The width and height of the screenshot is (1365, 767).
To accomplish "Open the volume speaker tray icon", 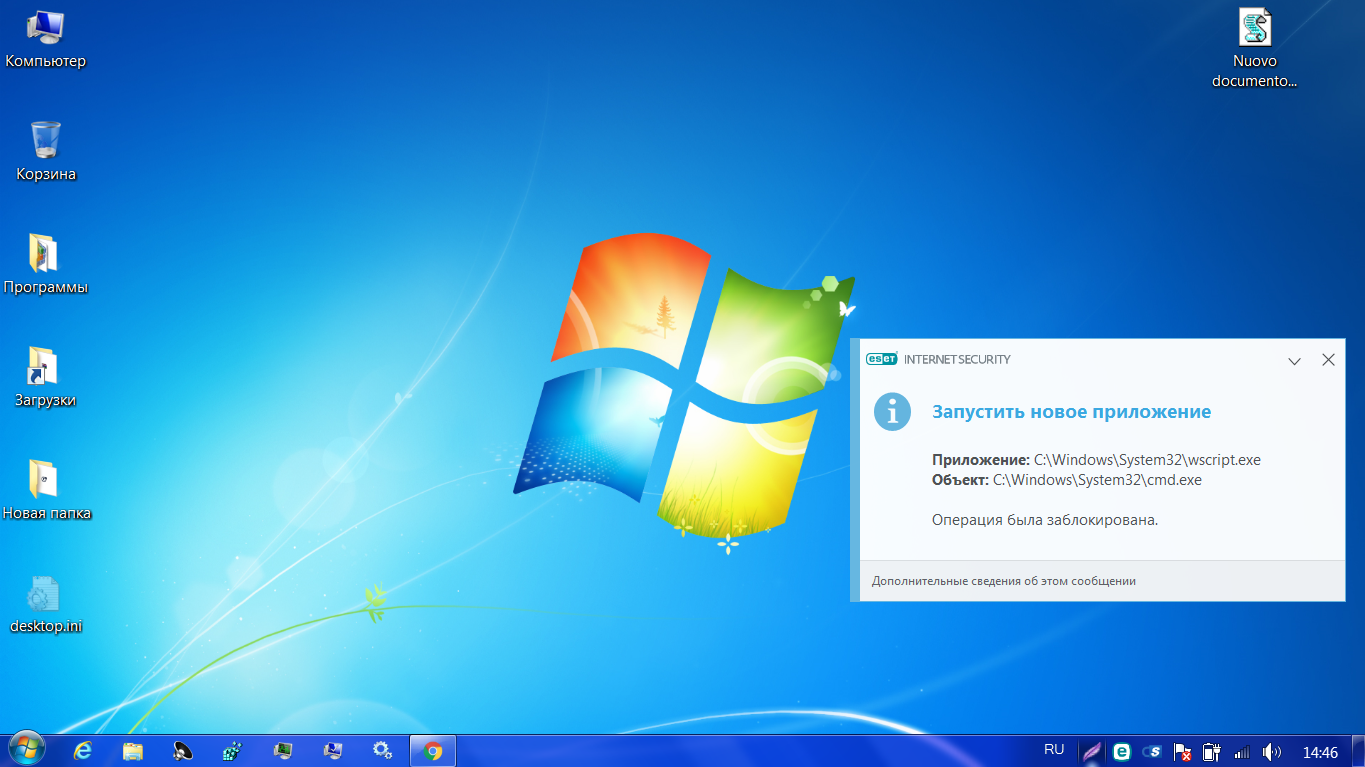I will pyautogui.click(x=1271, y=751).
